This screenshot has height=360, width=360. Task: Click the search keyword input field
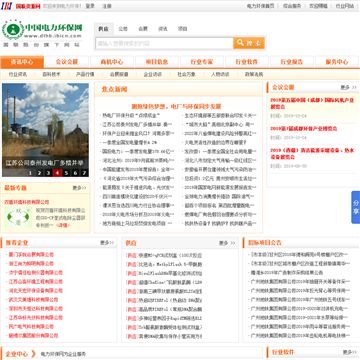[x=164, y=43]
